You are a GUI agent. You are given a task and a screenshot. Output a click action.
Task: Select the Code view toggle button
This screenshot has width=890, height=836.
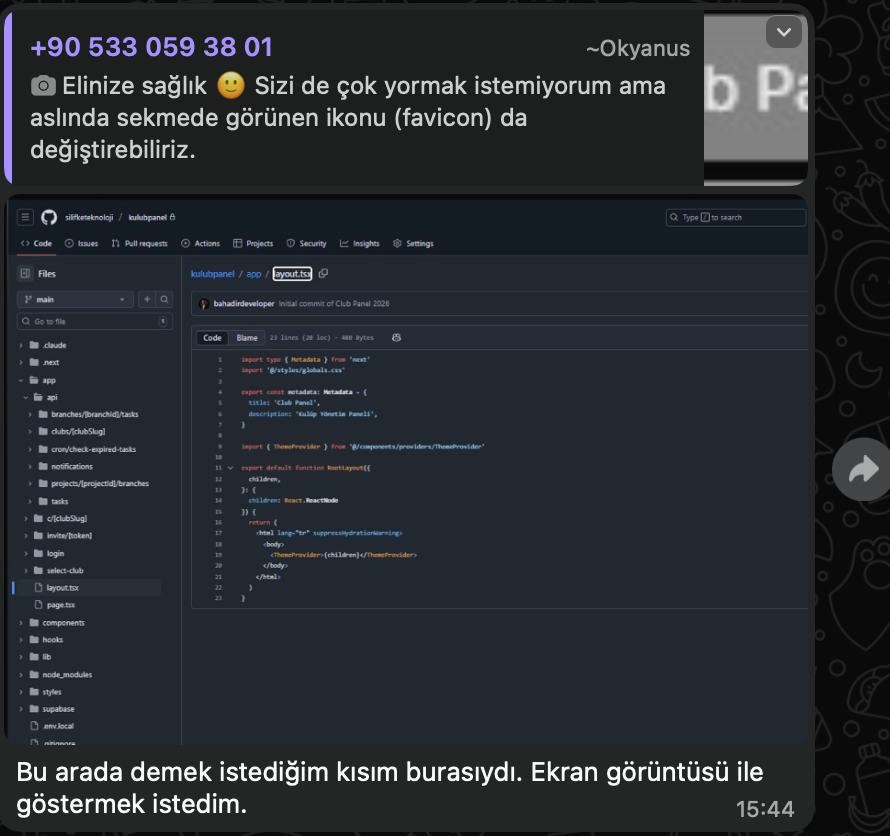213,338
